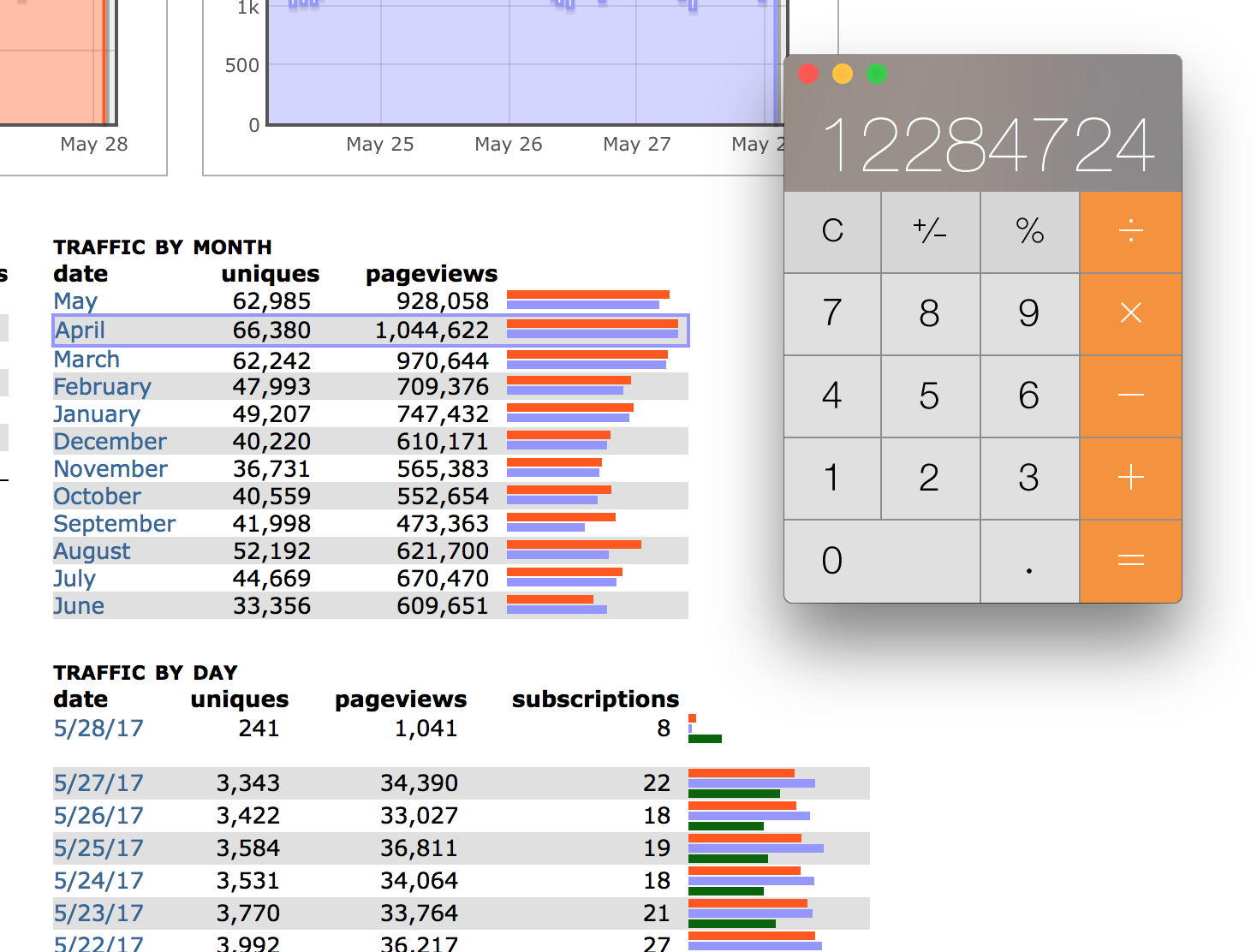
Task: Clear the calculator with the C key
Action: pyautogui.click(x=832, y=232)
